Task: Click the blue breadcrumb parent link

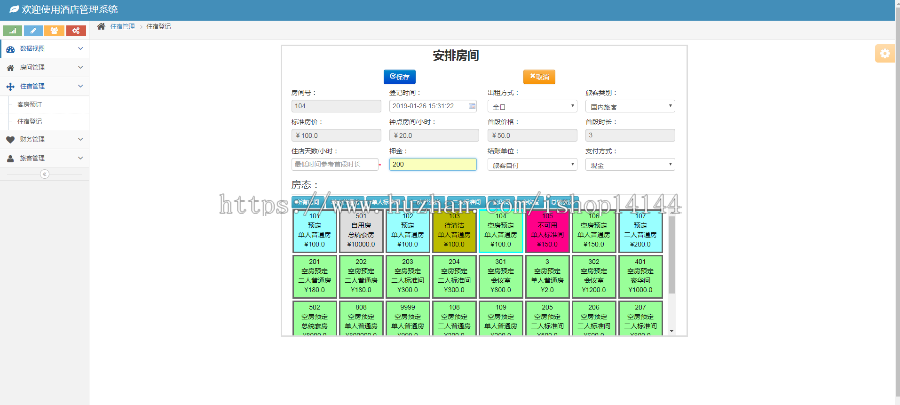Action: (123, 26)
